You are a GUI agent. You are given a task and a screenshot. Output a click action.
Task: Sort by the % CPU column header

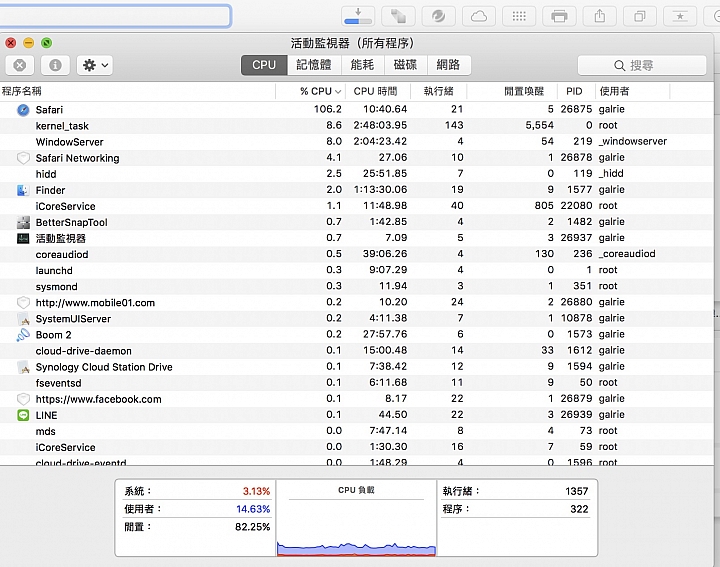click(311, 91)
